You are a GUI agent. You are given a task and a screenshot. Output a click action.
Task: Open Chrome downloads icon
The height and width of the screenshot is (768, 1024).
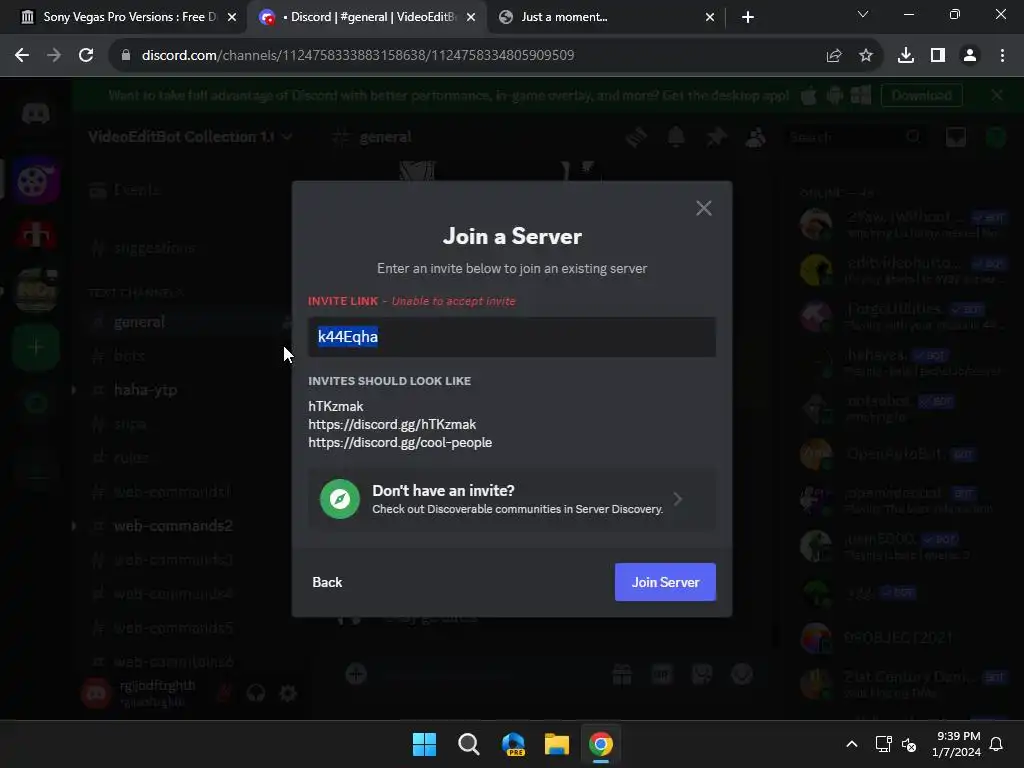coord(906,56)
